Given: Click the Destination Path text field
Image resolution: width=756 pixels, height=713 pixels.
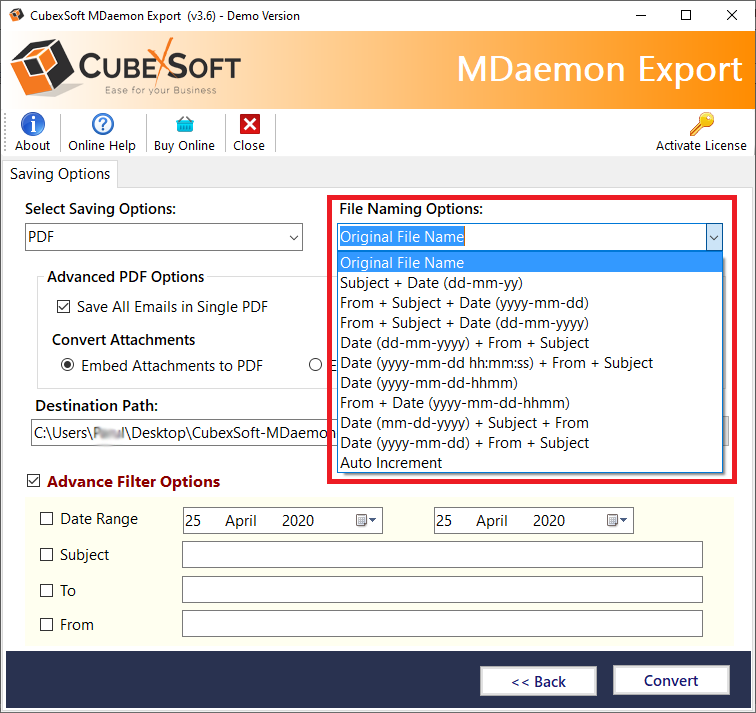Looking at the screenshot, I should point(183,432).
